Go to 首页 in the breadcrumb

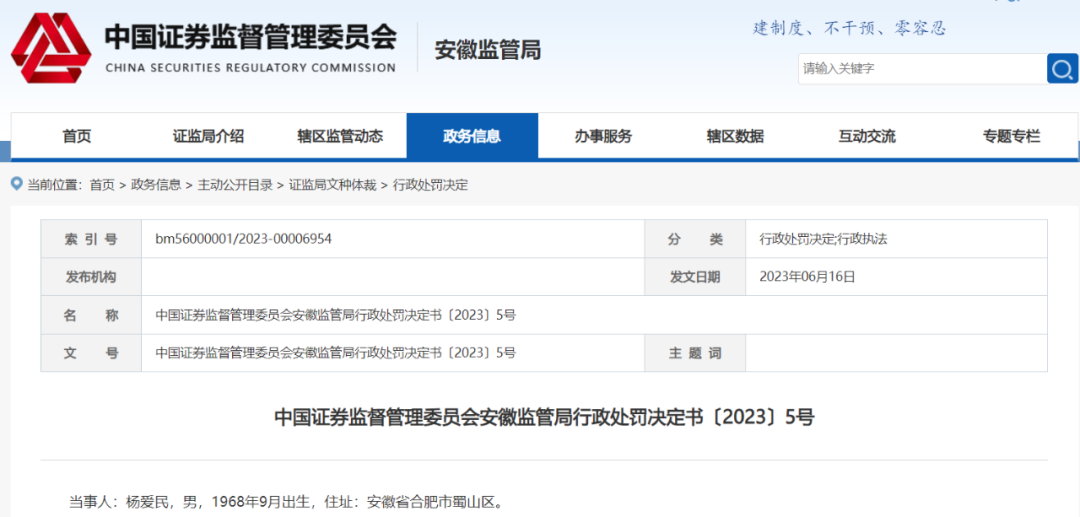102,184
